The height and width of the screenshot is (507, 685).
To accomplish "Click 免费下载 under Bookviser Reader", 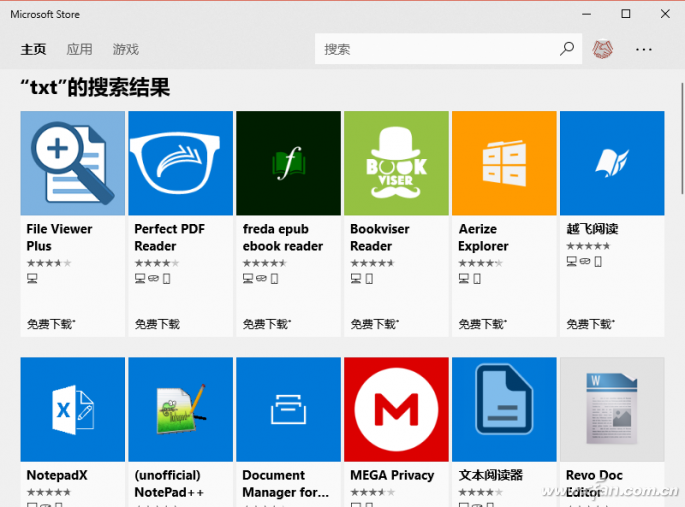I will tap(375, 324).
